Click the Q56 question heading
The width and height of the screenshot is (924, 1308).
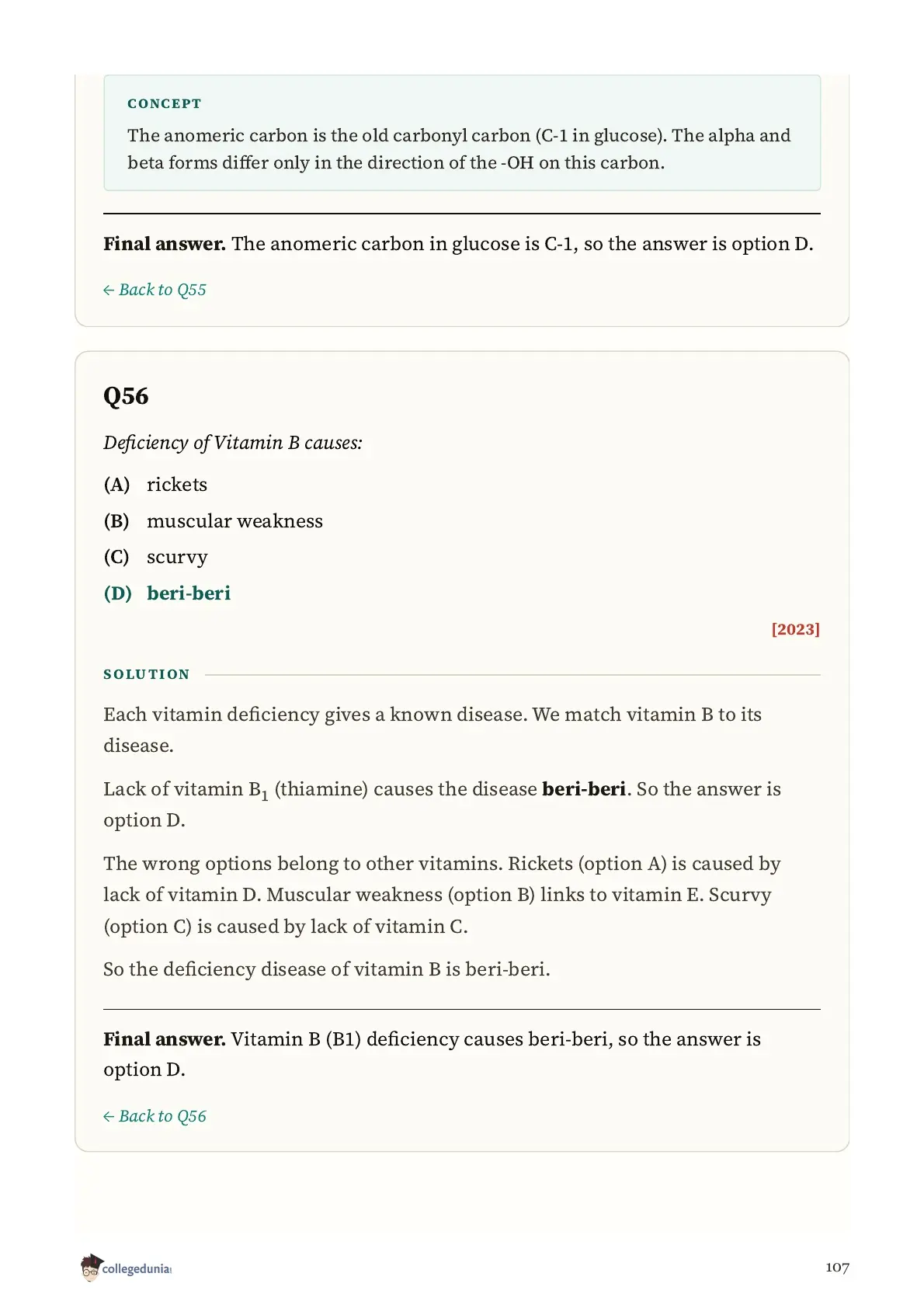[126, 396]
